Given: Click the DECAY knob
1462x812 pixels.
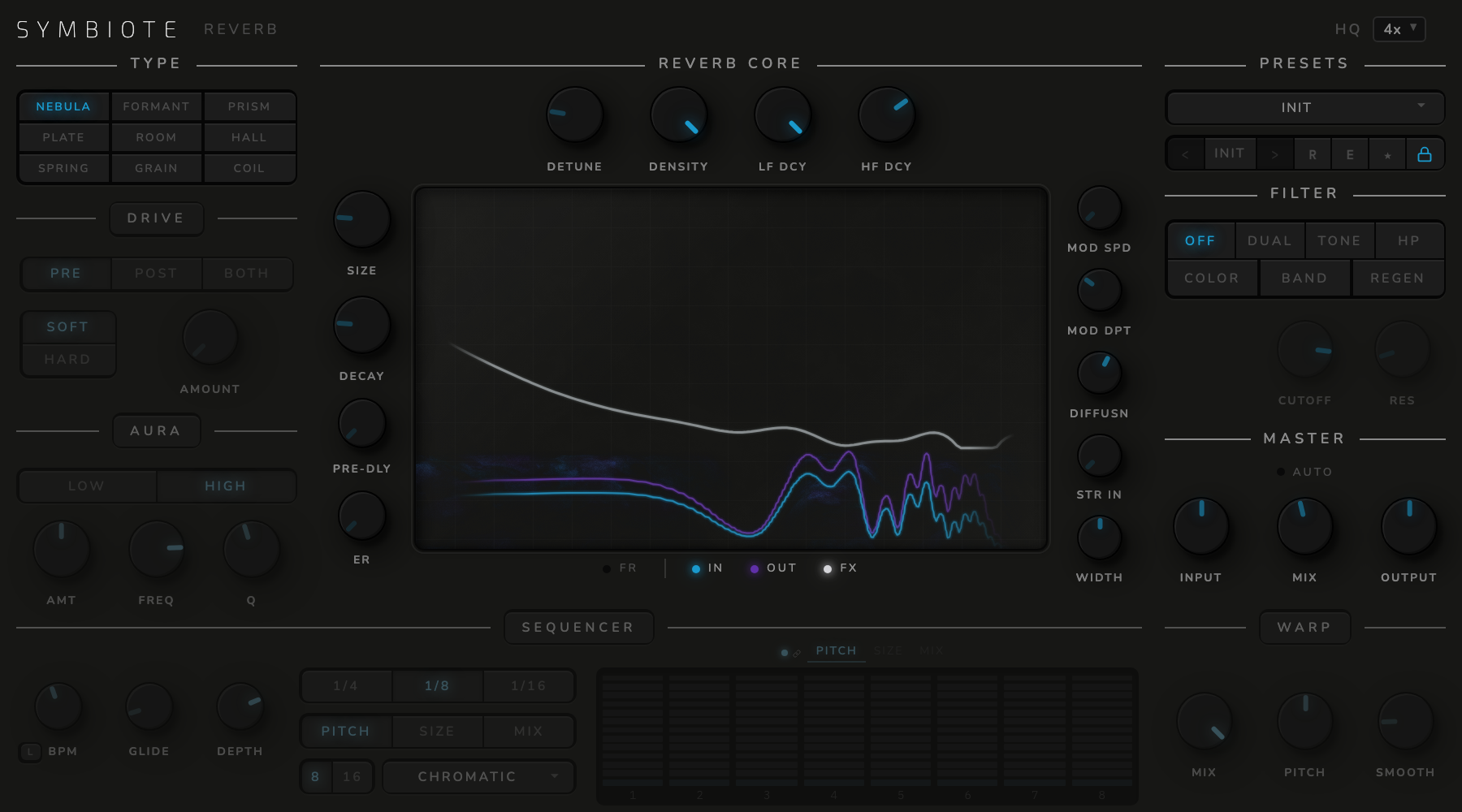Looking at the screenshot, I should tap(361, 325).
